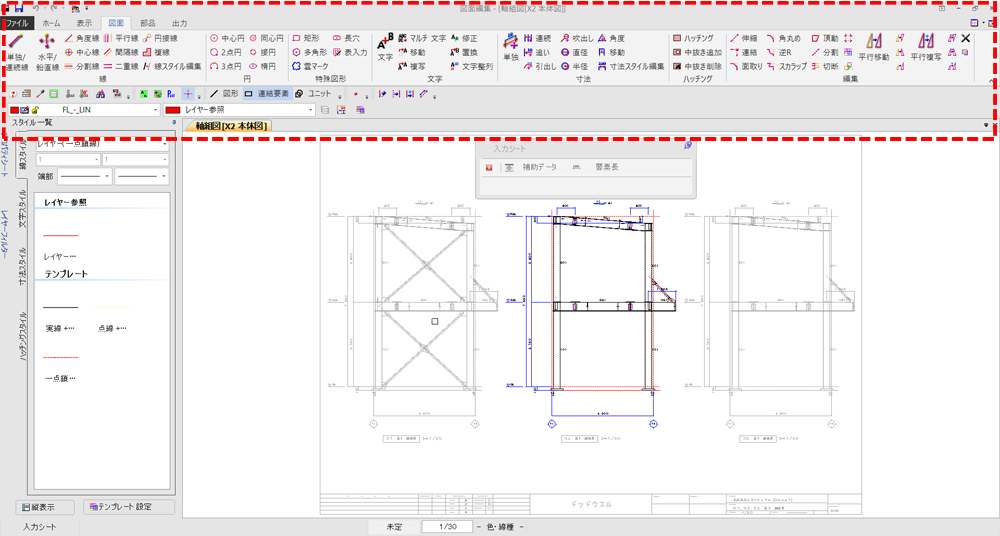1000x536 pixels.
Task: Toggle the 連結要素 selection mode
Action: (x=267, y=93)
